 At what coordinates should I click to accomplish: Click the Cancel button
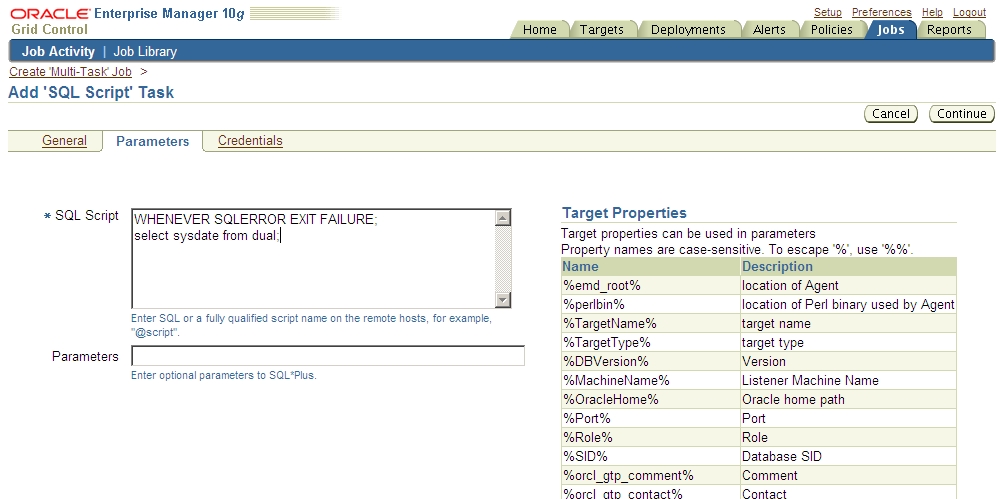[890, 114]
